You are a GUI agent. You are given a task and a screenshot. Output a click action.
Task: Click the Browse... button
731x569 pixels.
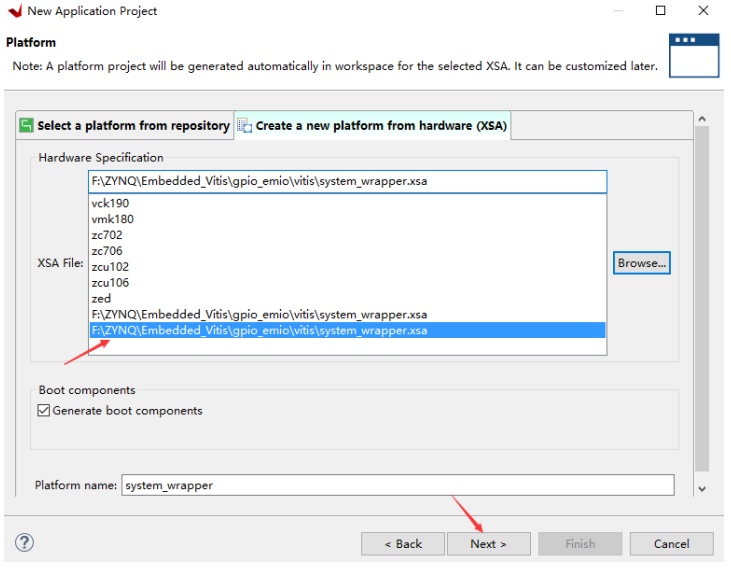[641, 263]
